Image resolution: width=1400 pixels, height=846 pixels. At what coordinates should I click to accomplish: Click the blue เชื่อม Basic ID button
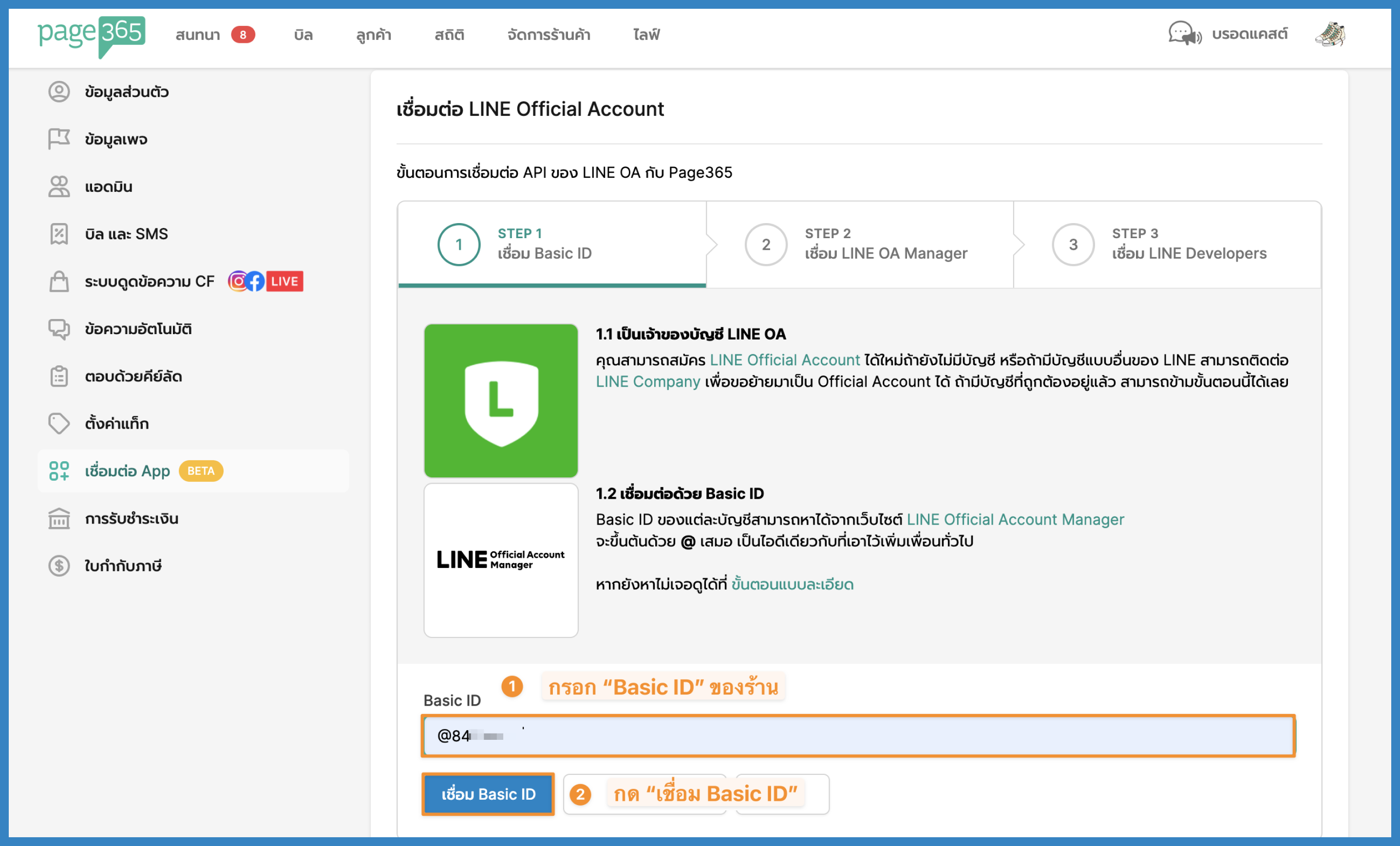[x=488, y=794]
